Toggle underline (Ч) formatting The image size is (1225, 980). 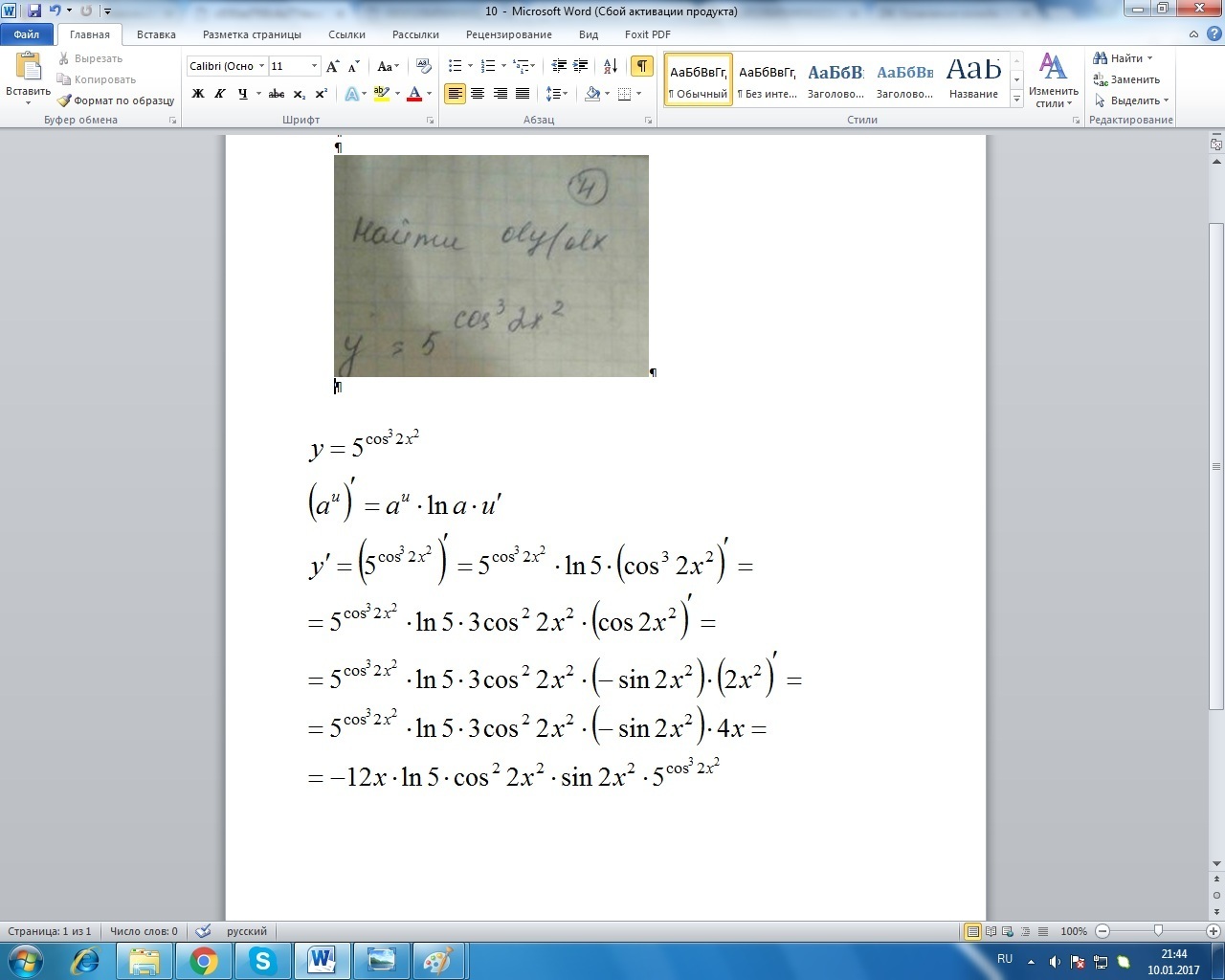[x=242, y=94]
